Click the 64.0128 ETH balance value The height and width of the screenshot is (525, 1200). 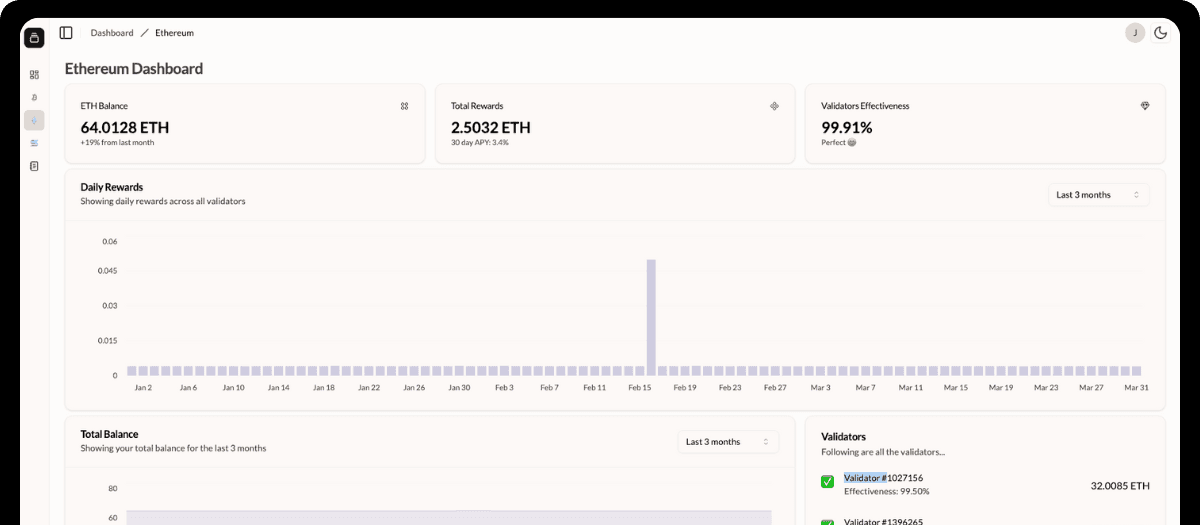tap(125, 127)
